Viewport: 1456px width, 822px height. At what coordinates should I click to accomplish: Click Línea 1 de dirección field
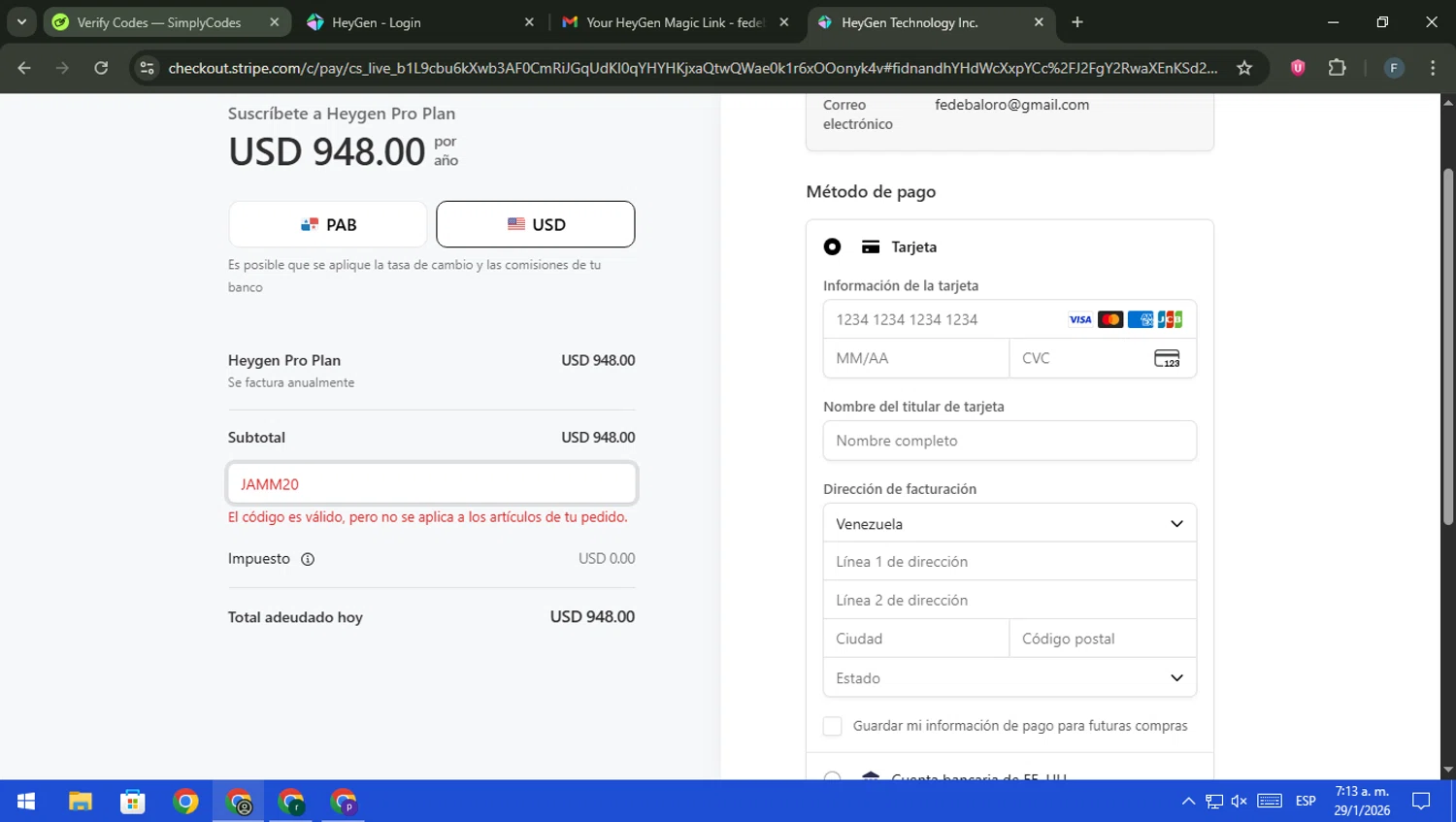[1009, 561]
